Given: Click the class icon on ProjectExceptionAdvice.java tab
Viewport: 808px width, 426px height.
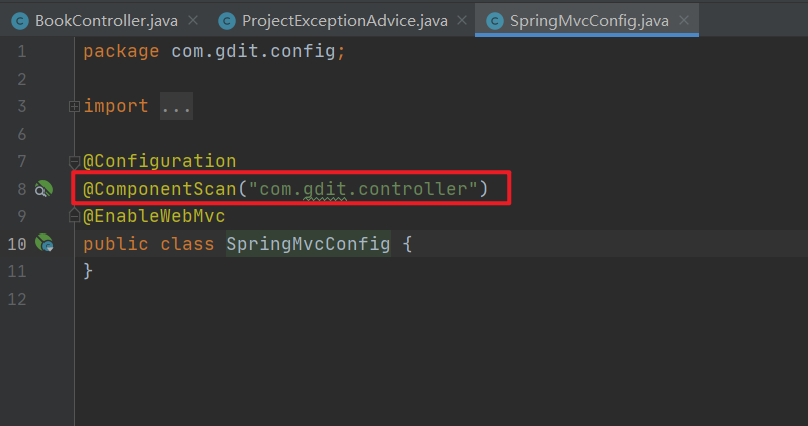Looking at the screenshot, I should [x=227, y=20].
